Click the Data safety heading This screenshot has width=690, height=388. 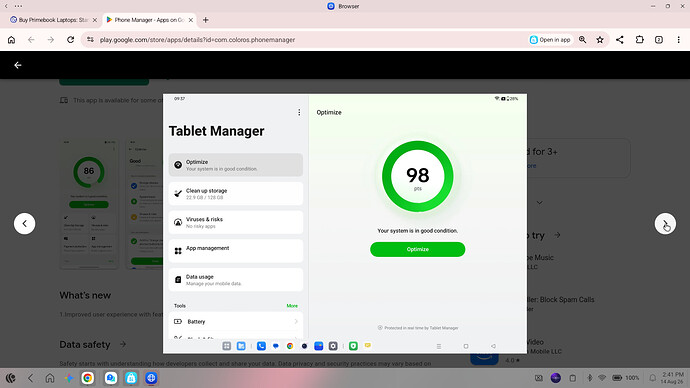click(x=85, y=344)
